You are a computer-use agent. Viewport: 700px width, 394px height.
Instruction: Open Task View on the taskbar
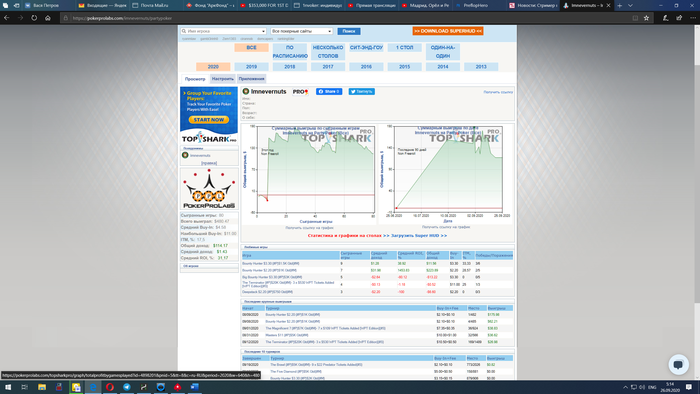coord(25,387)
